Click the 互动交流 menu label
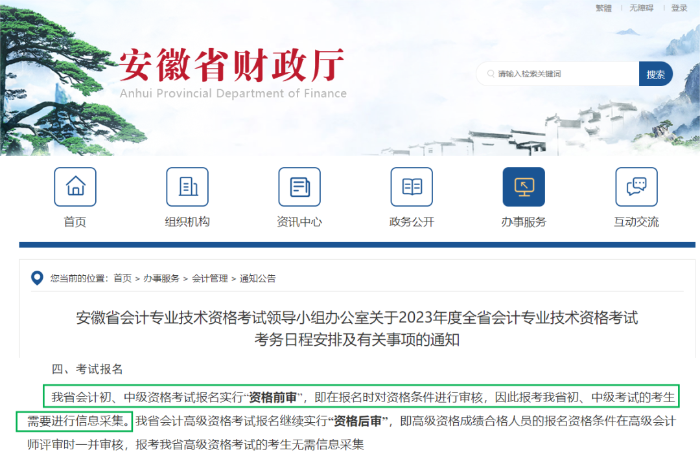Screen dimensions: 700x461 tap(636, 222)
